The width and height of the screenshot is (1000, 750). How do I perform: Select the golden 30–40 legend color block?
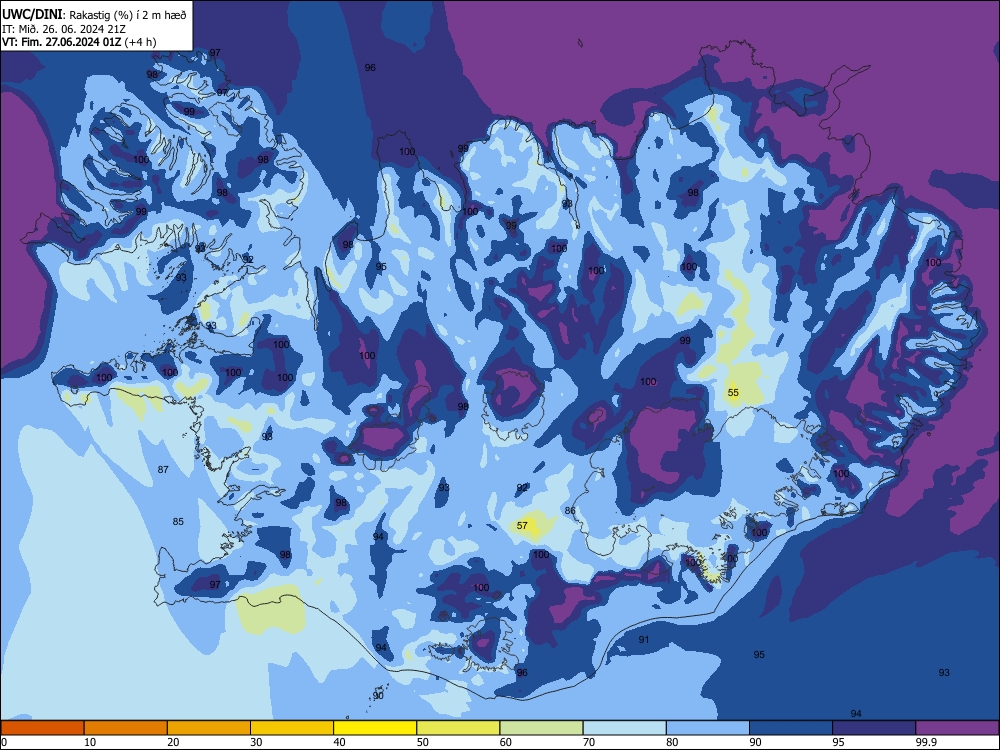point(292,728)
